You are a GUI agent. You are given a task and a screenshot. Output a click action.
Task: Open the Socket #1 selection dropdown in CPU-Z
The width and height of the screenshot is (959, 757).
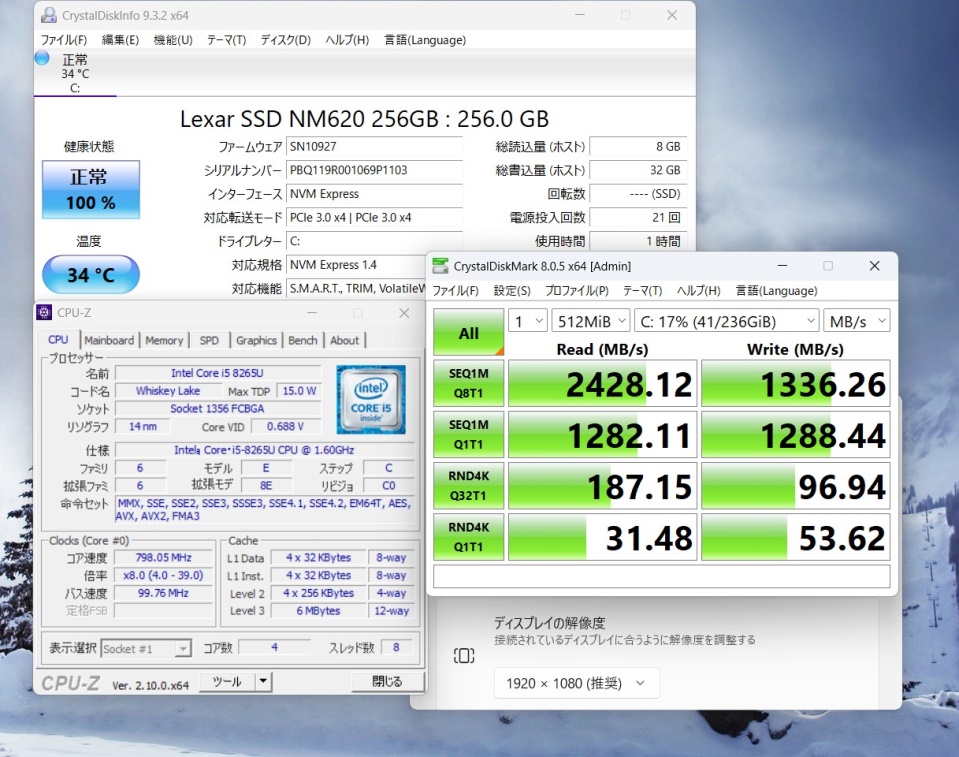(x=146, y=649)
